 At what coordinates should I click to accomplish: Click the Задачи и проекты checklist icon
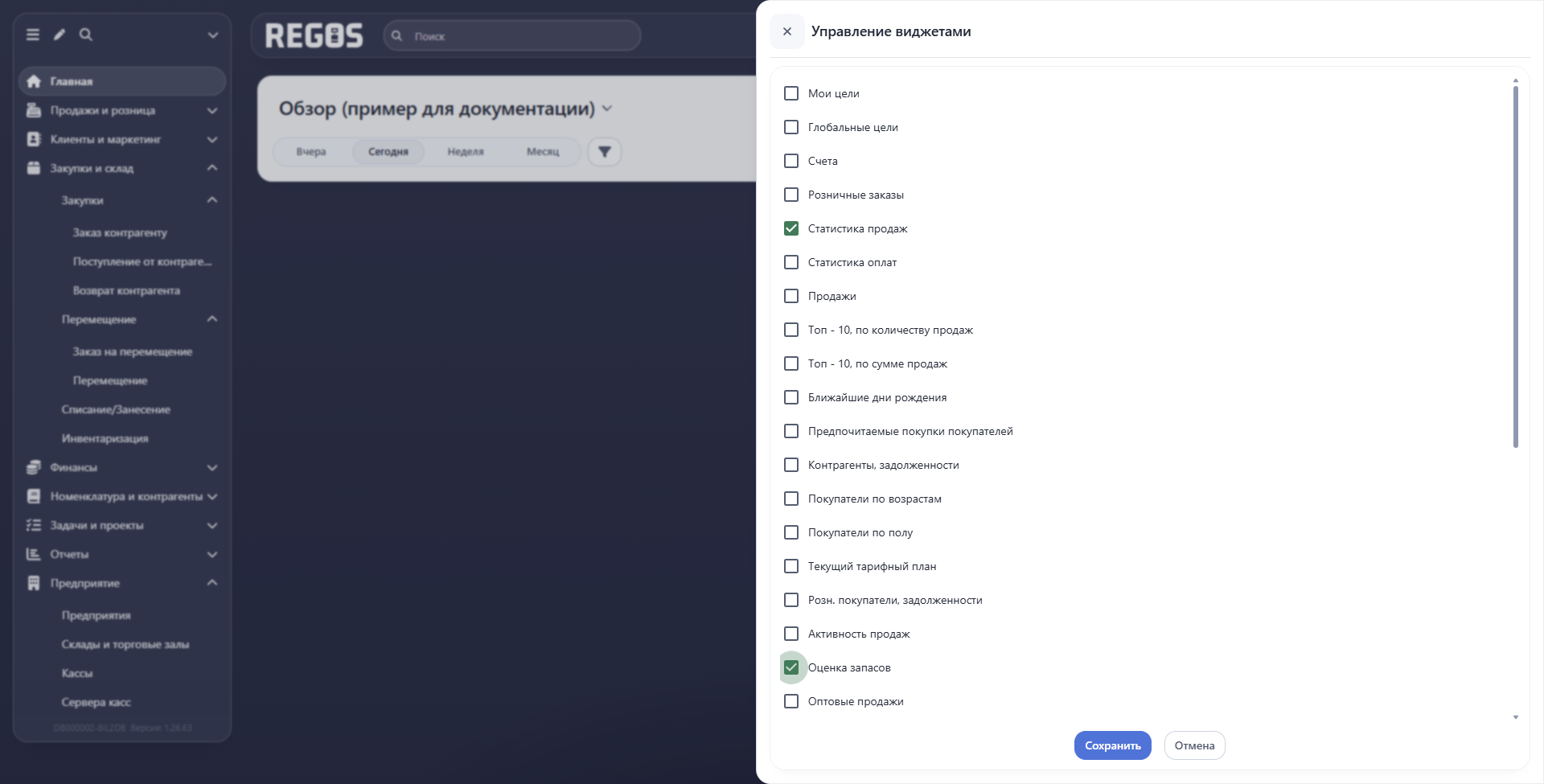tap(34, 525)
